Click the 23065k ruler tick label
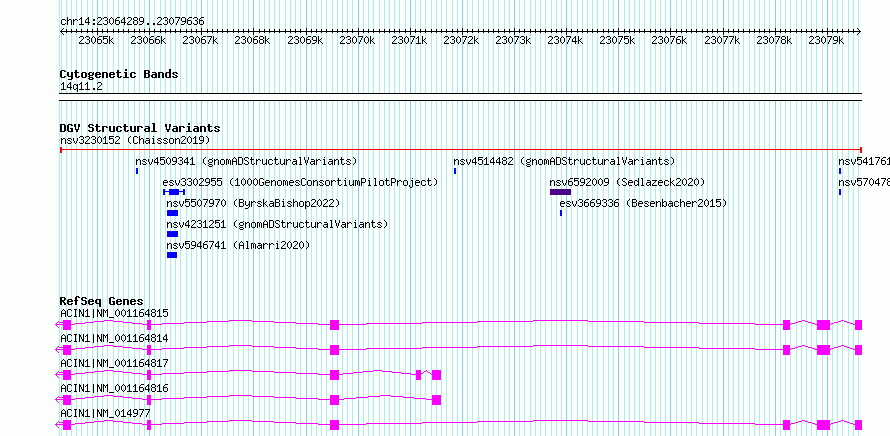The image size is (890, 436). pyautogui.click(x=96, y=40)
